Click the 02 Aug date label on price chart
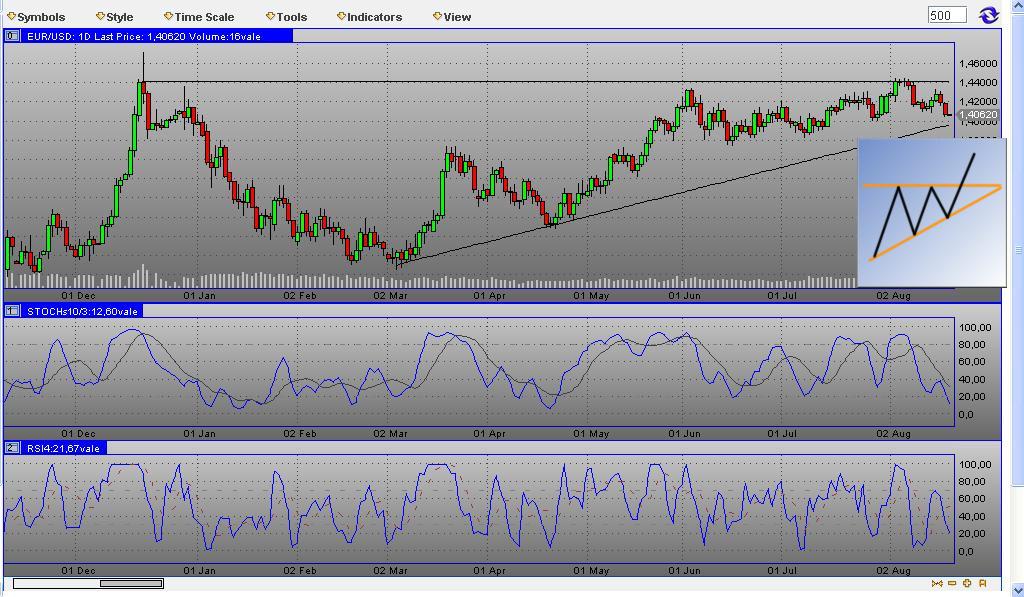Viewport: 1024px width, 597px height. click(893, 296)
